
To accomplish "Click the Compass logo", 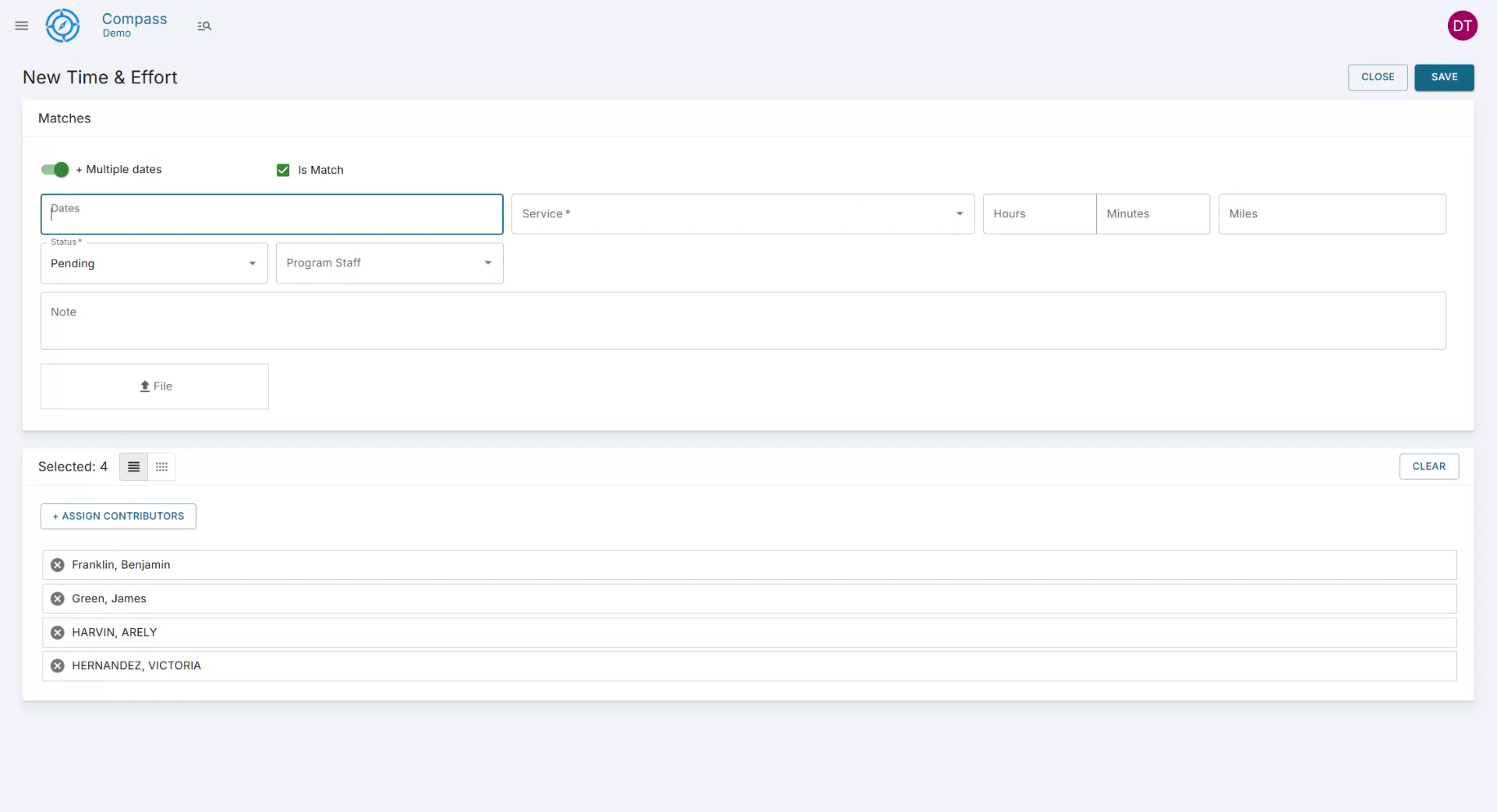I will [62, 25].
